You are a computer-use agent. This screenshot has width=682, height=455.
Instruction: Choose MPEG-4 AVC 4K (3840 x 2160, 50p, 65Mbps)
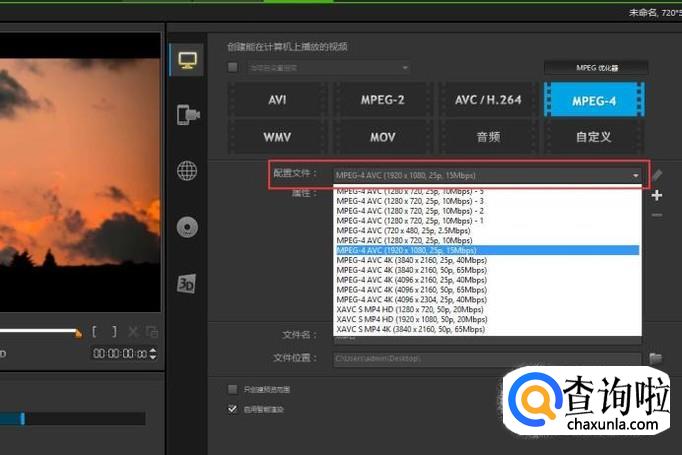pos(488,270)
